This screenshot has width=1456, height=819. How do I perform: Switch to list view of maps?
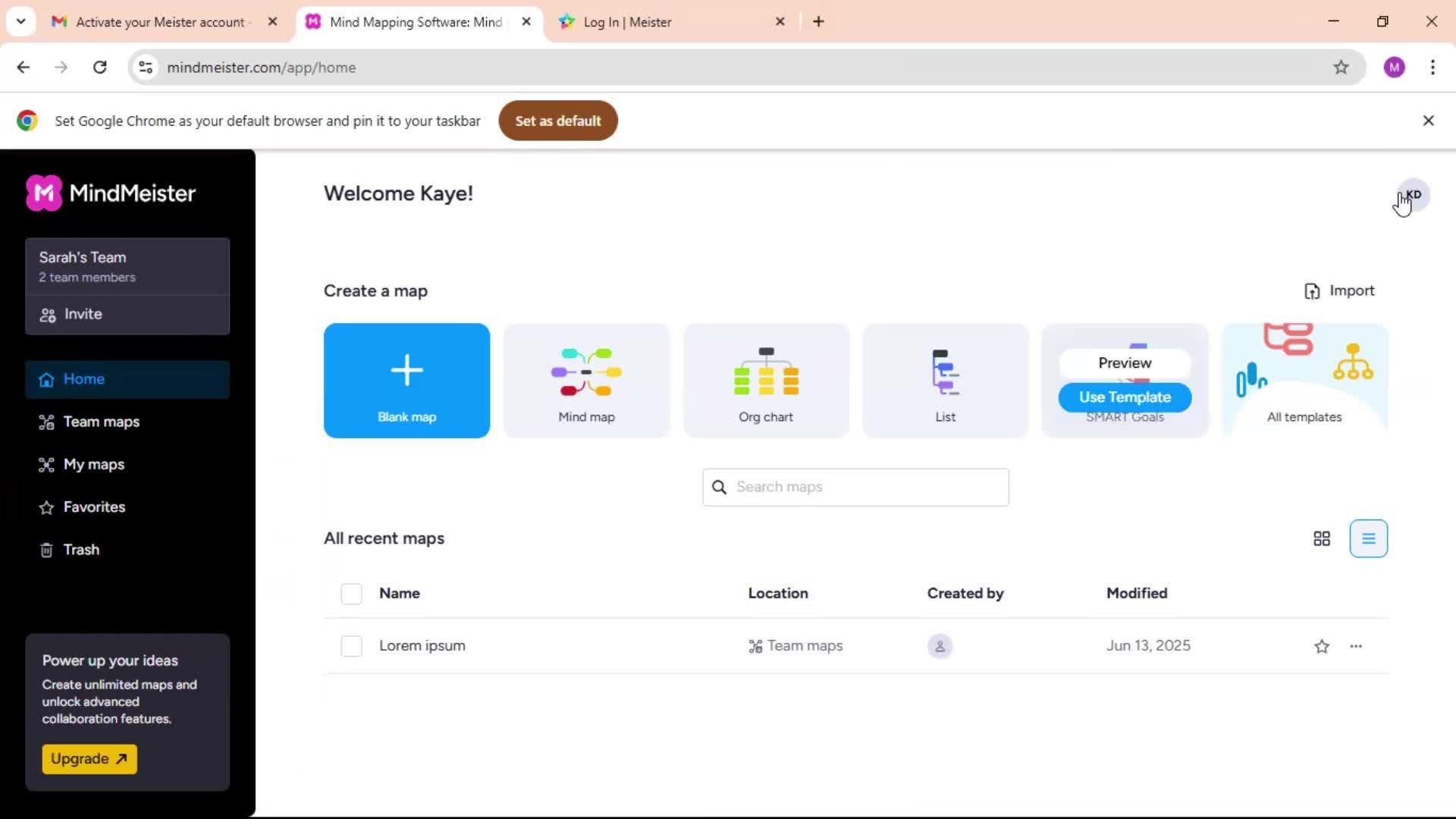click(x=1369, y=538)
